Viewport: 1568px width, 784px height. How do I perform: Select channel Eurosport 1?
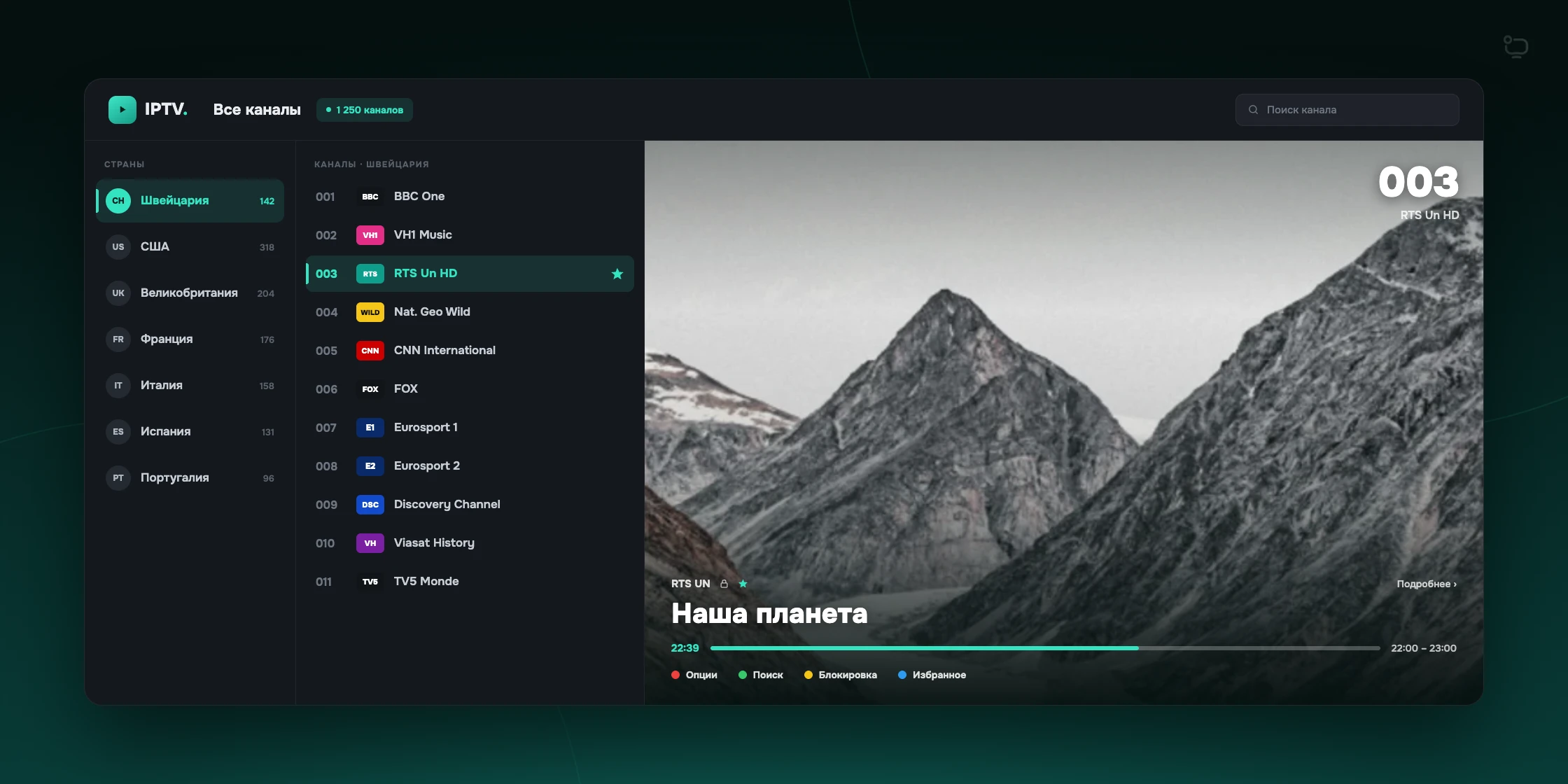click(x=470, y=428)
